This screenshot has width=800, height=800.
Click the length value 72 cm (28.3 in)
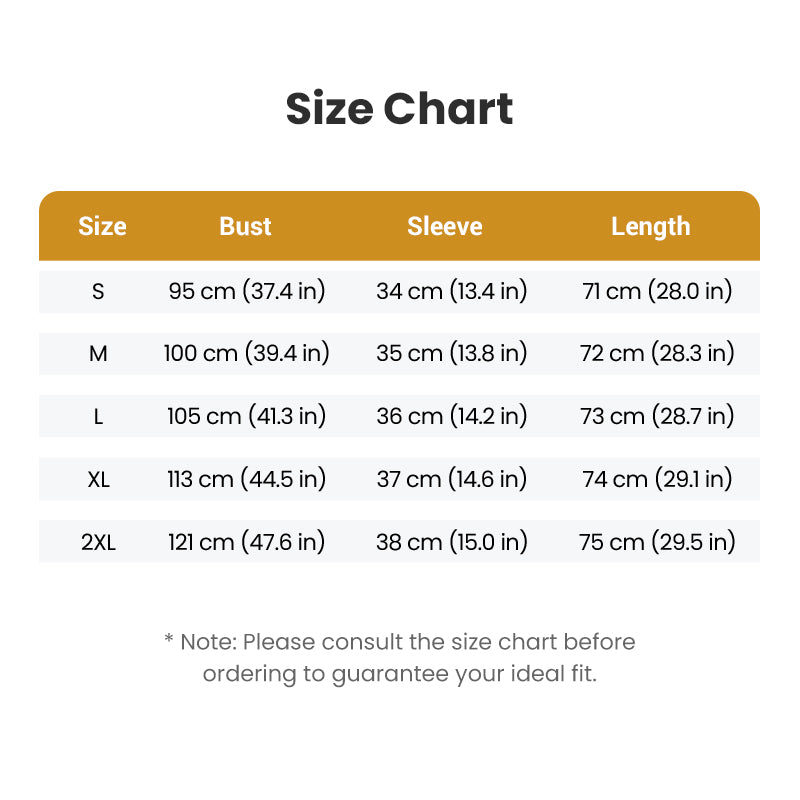tap(657, 353)
